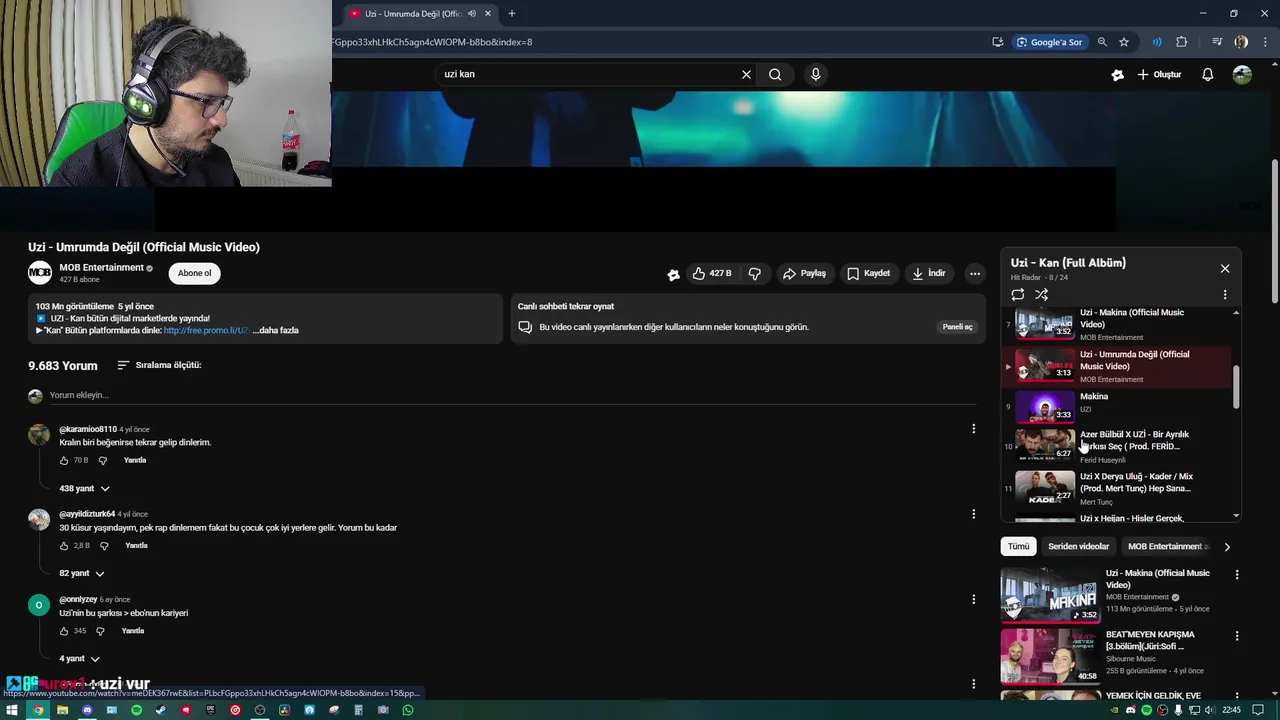Click the Paylaş share button
This screenshot has height=720, width=1280.
coord(805,273)
